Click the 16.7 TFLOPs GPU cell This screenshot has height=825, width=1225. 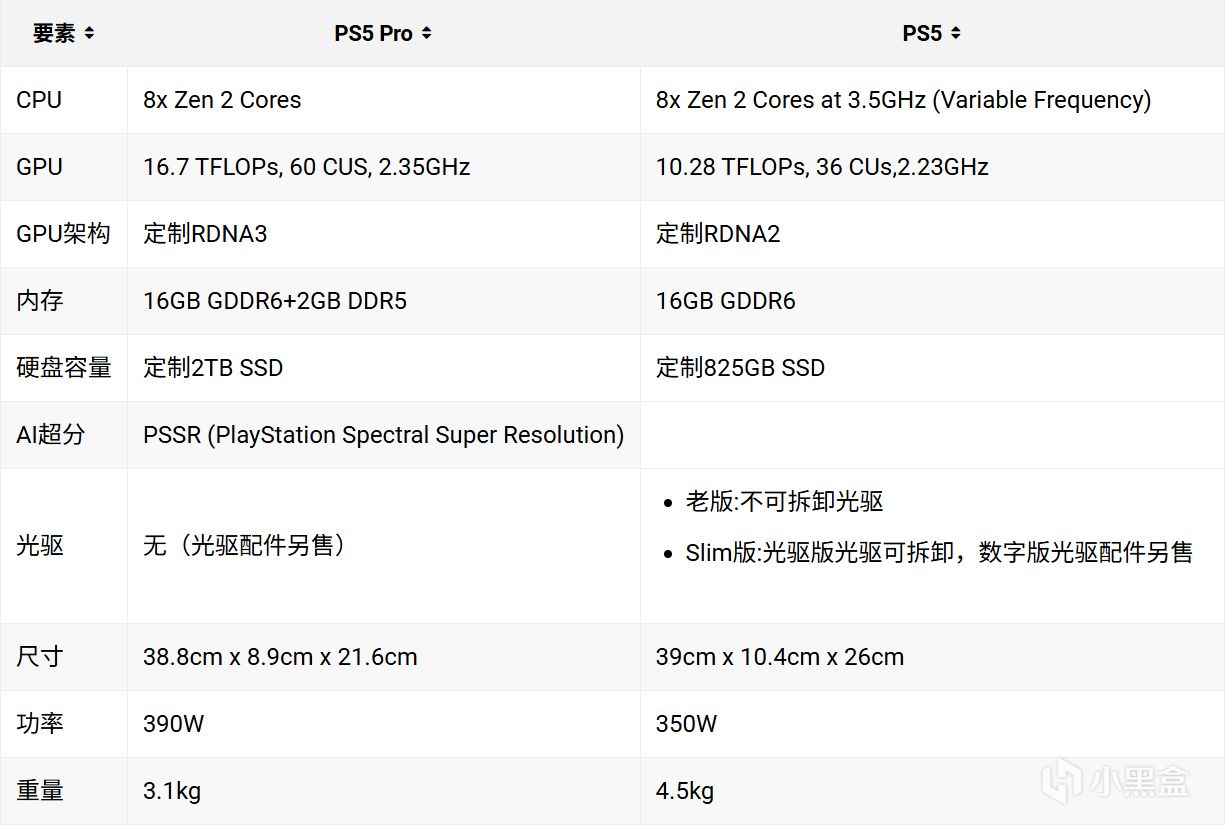pyautogui.click(x=306, y=167)
